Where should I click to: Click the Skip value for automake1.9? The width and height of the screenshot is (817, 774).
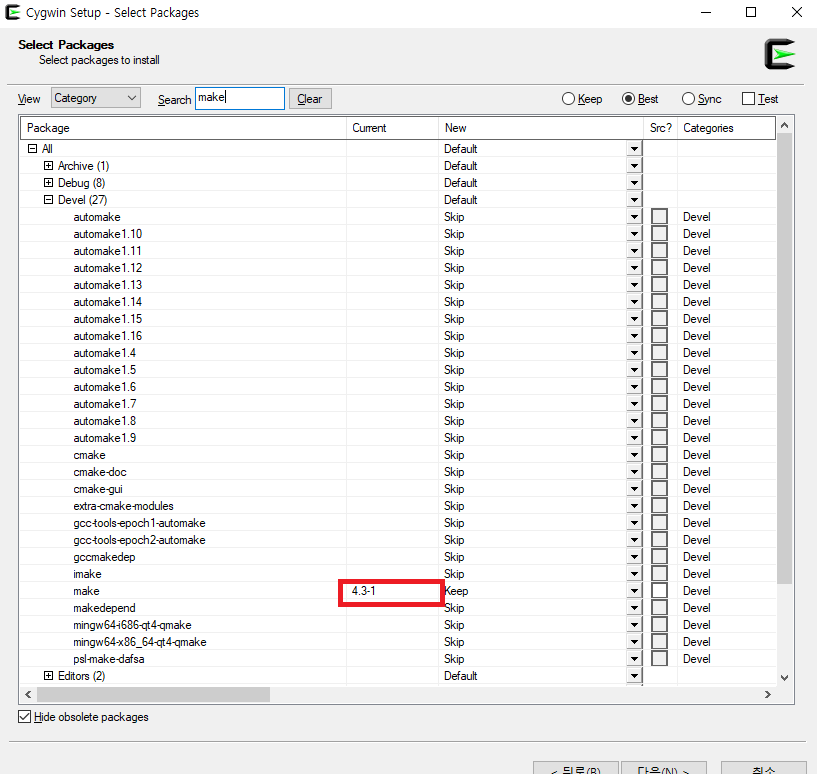pos(454,438)
